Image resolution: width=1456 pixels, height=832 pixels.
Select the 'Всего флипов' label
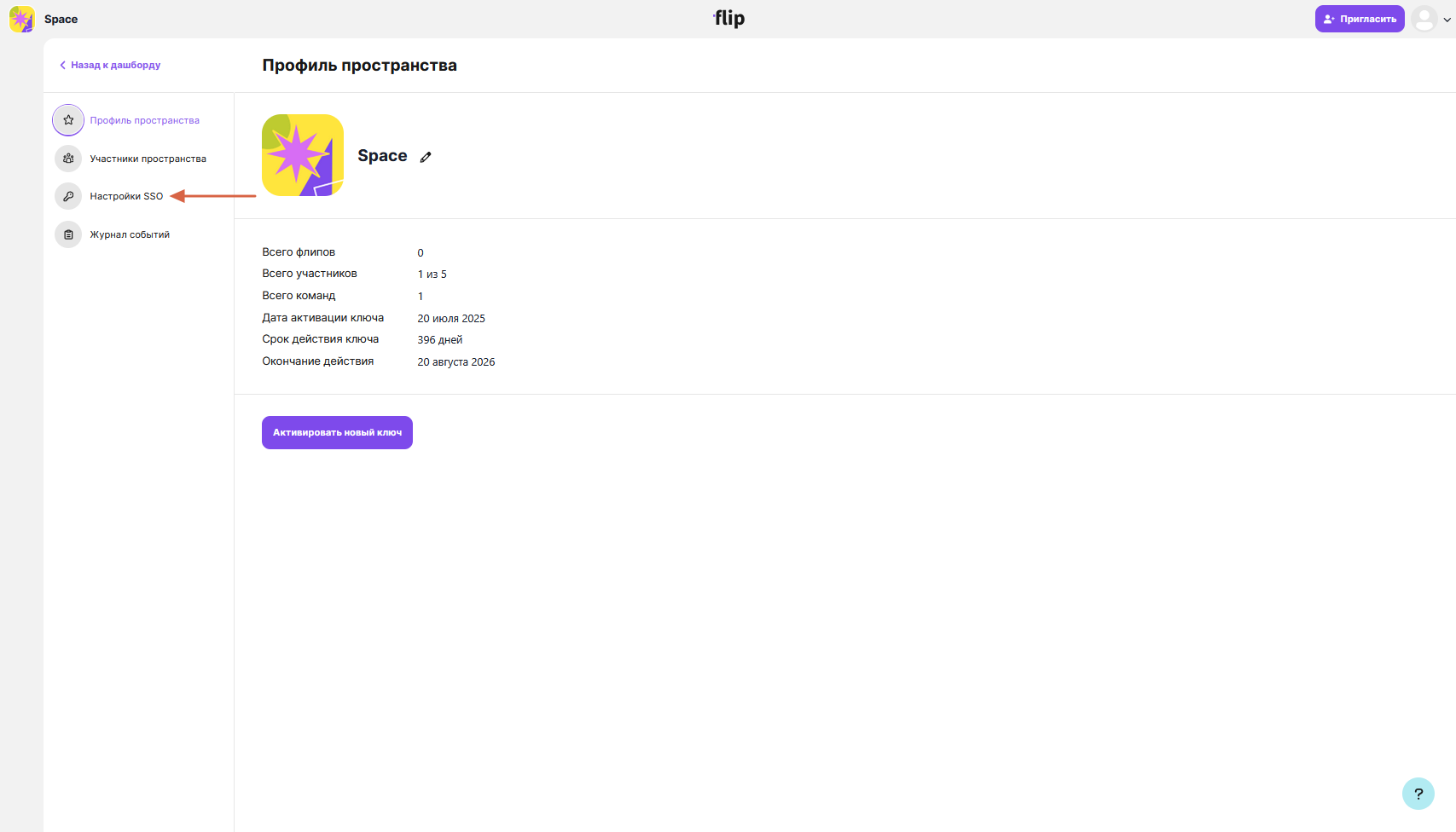tap(299, 252)
